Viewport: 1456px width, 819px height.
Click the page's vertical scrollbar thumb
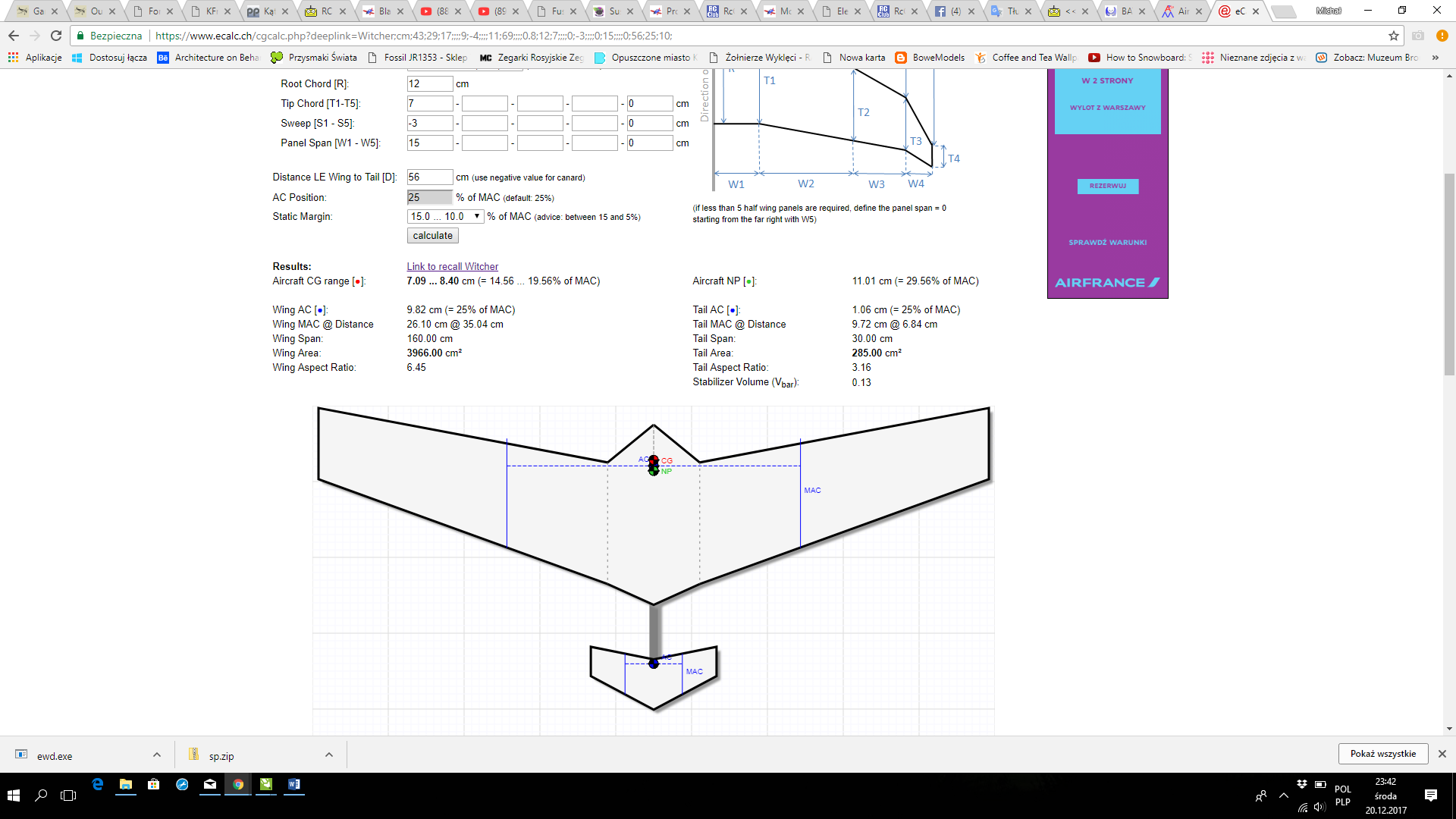pyautogui.click(x=1449, y=273)
